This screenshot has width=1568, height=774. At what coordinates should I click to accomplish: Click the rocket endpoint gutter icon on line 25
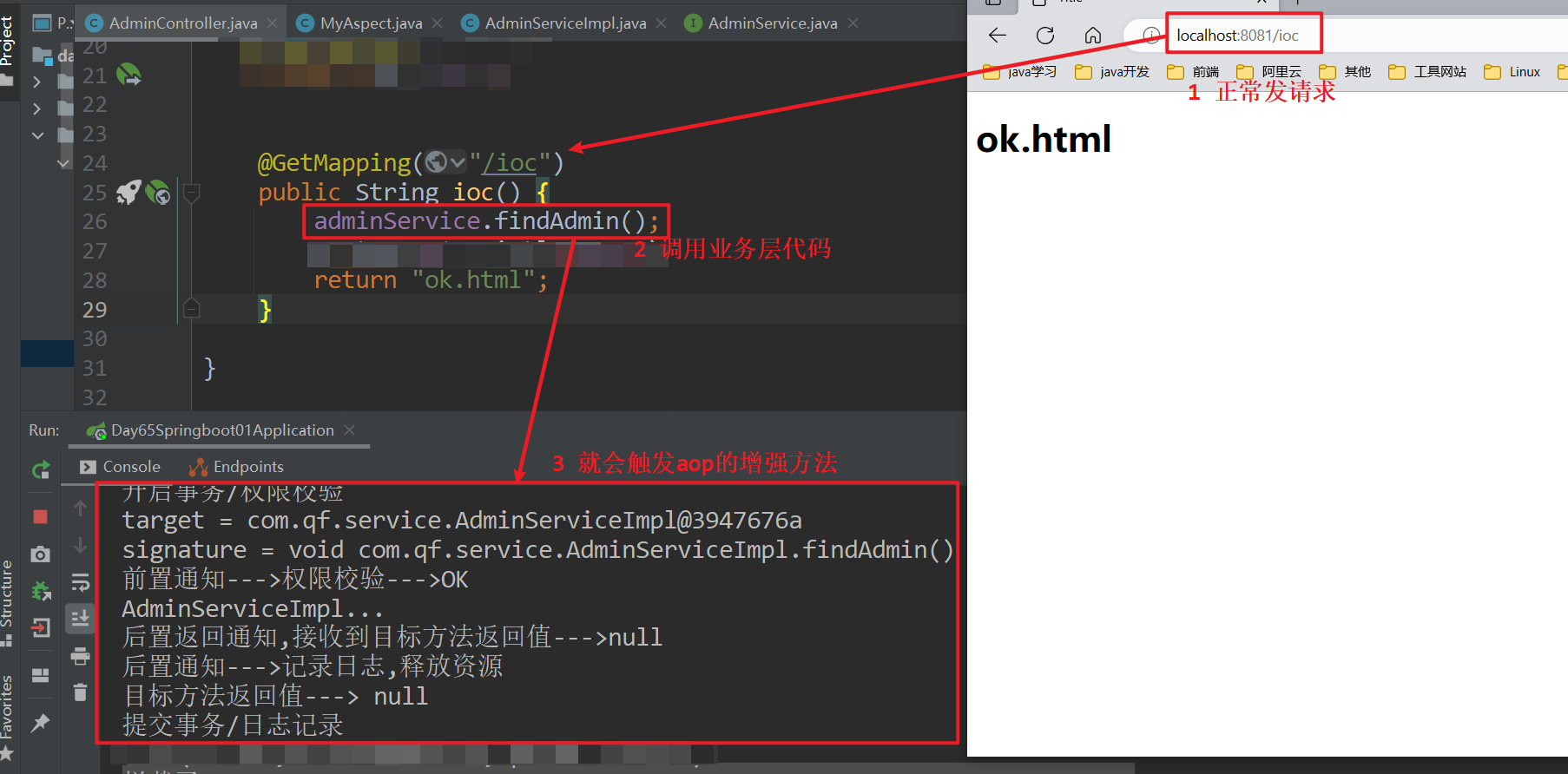pos(128,192)
